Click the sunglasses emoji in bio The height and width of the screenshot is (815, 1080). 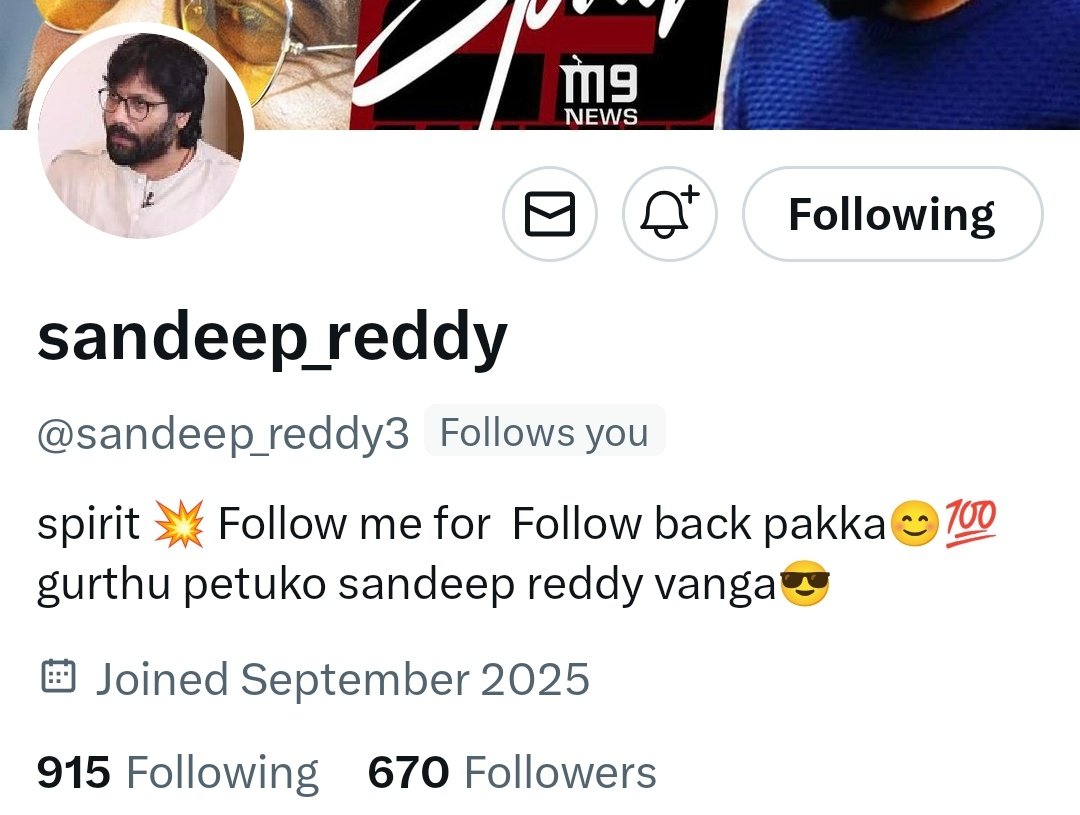[x=804, y=584]
